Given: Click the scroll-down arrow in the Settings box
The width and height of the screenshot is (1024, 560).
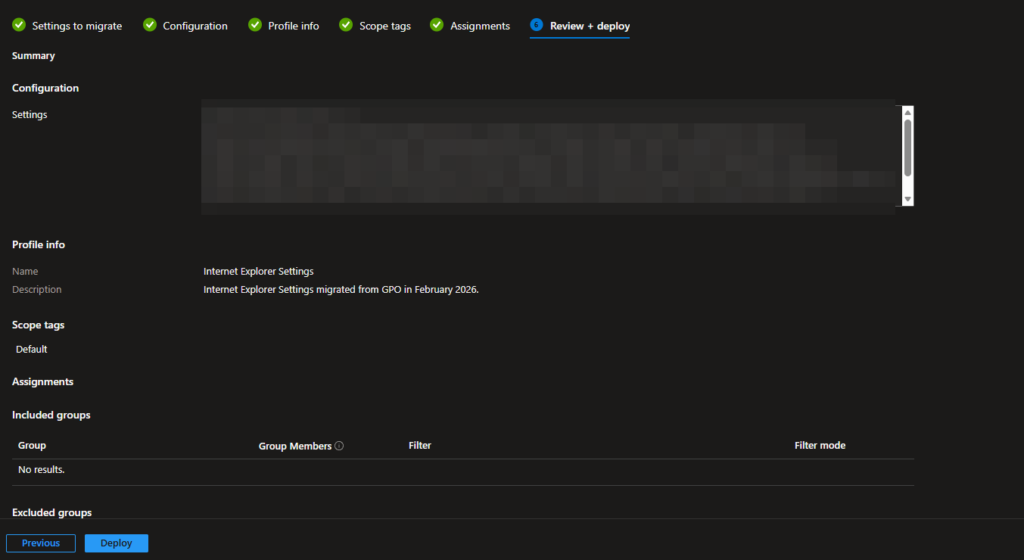Looking at the screenshot, I should 908,200.
